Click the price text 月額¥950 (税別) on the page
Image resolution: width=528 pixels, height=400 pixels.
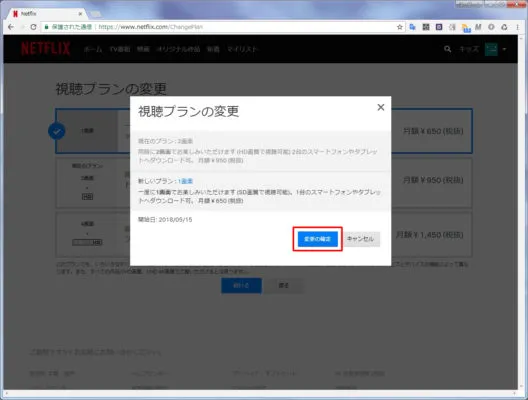(x=433, y=180)
